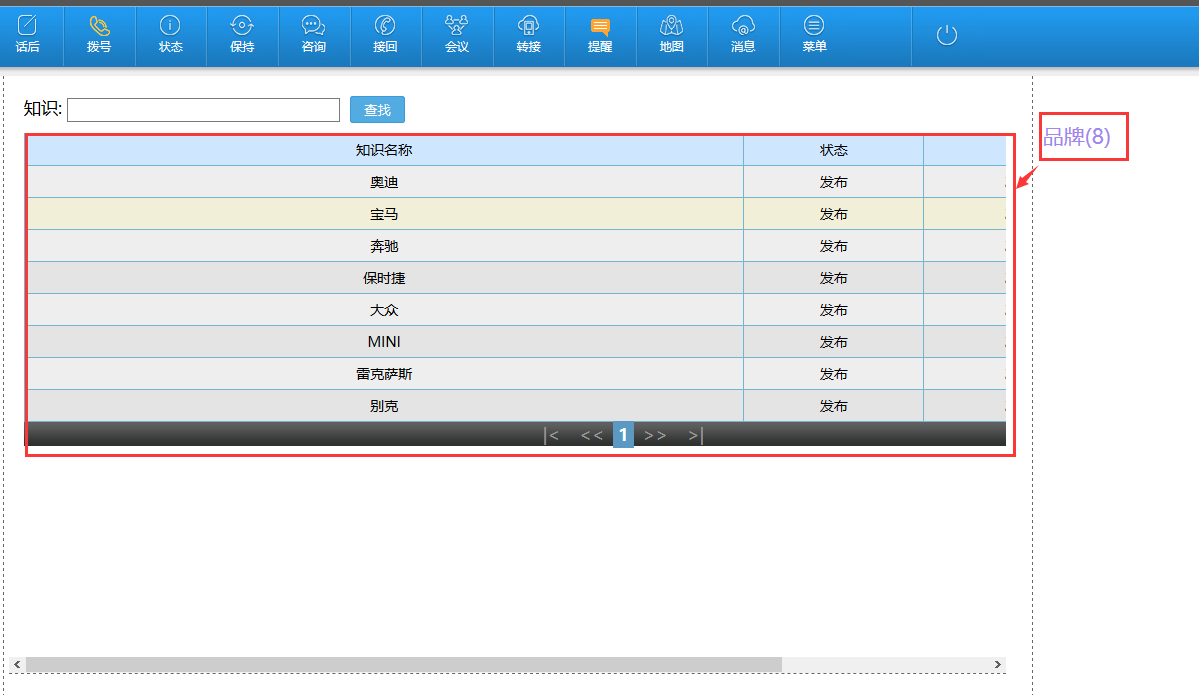1199x695 pixels.
Task: Select the 宝马 row in the table
Action: click(384, 214)
